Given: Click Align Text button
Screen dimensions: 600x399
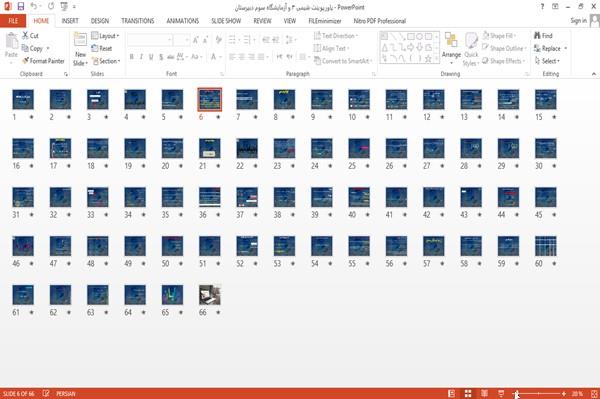Looking at the screenshot, I should 331,48.
